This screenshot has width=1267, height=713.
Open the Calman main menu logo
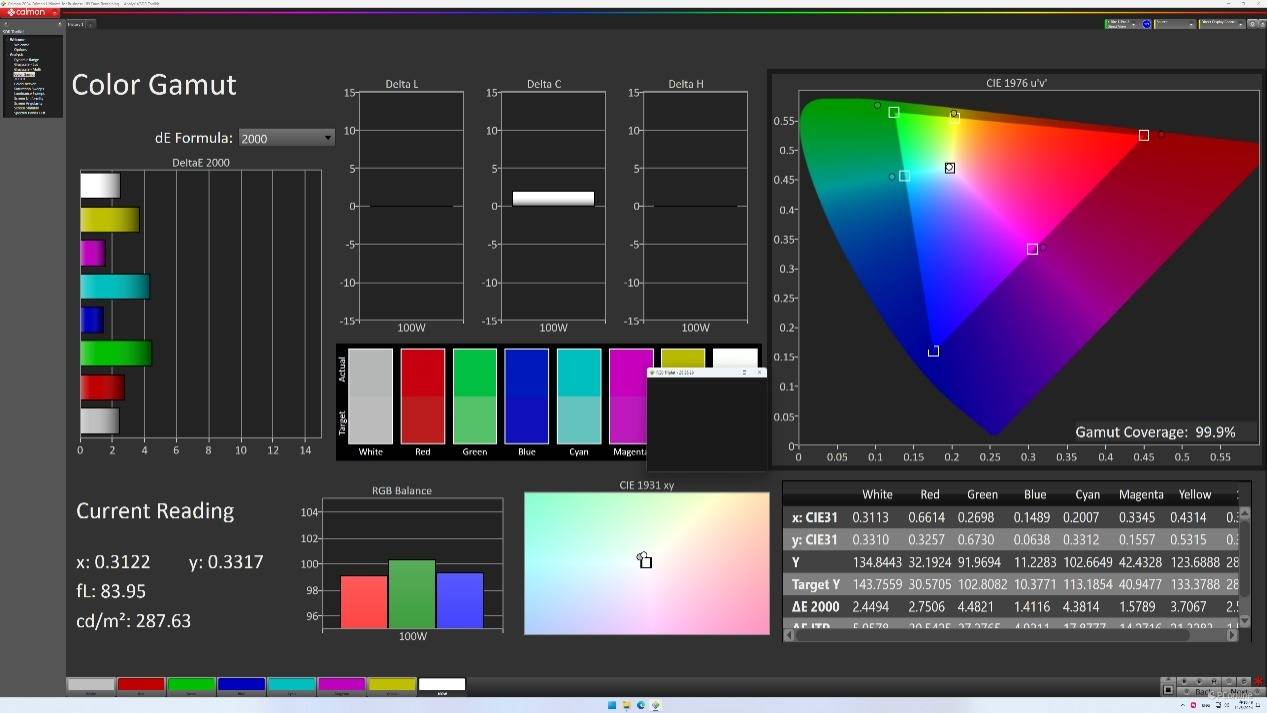[x=27, y=12]
